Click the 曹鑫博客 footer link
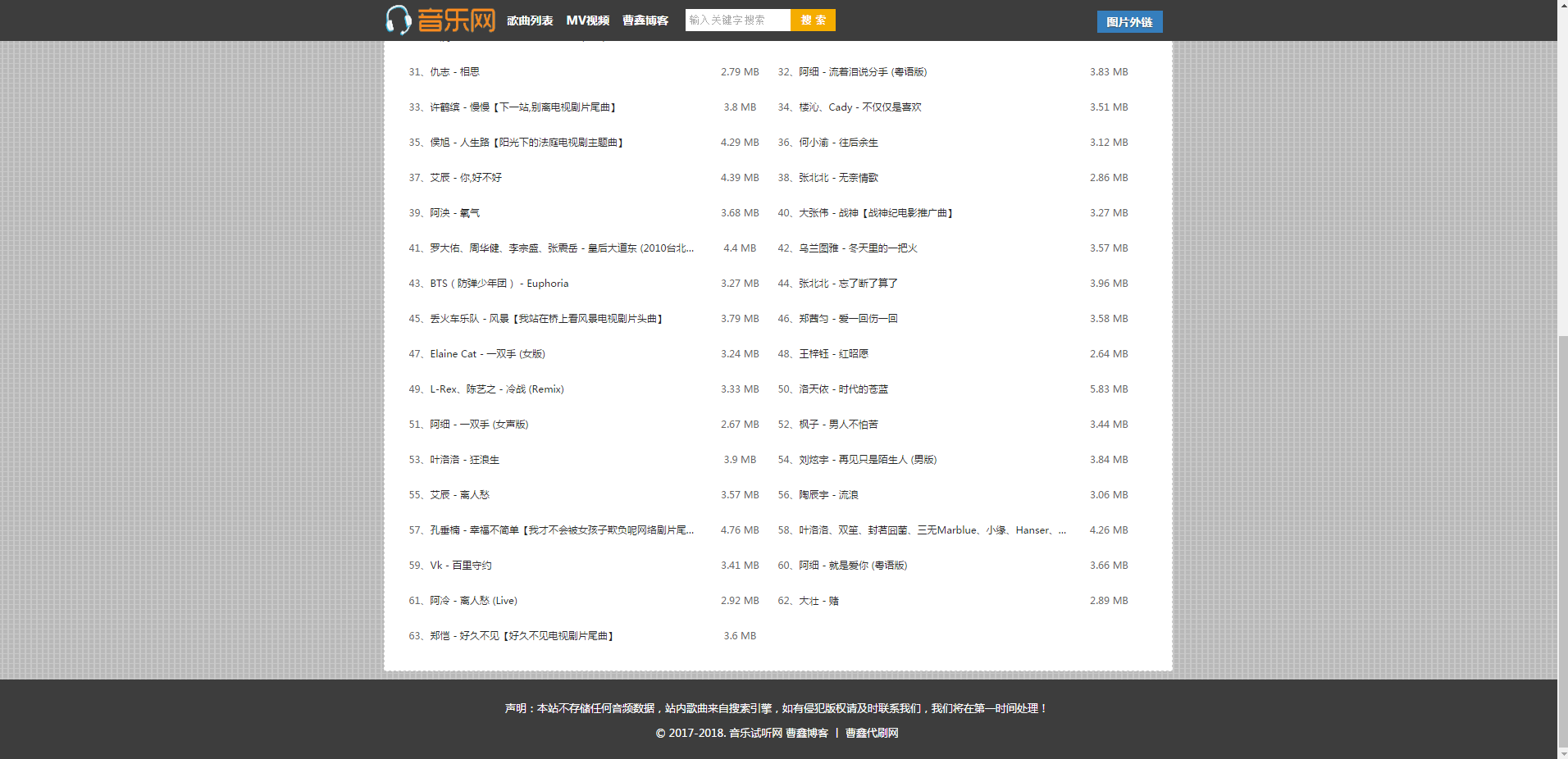This screenshot has width=1568, height=759. click(x=807, y=733)
